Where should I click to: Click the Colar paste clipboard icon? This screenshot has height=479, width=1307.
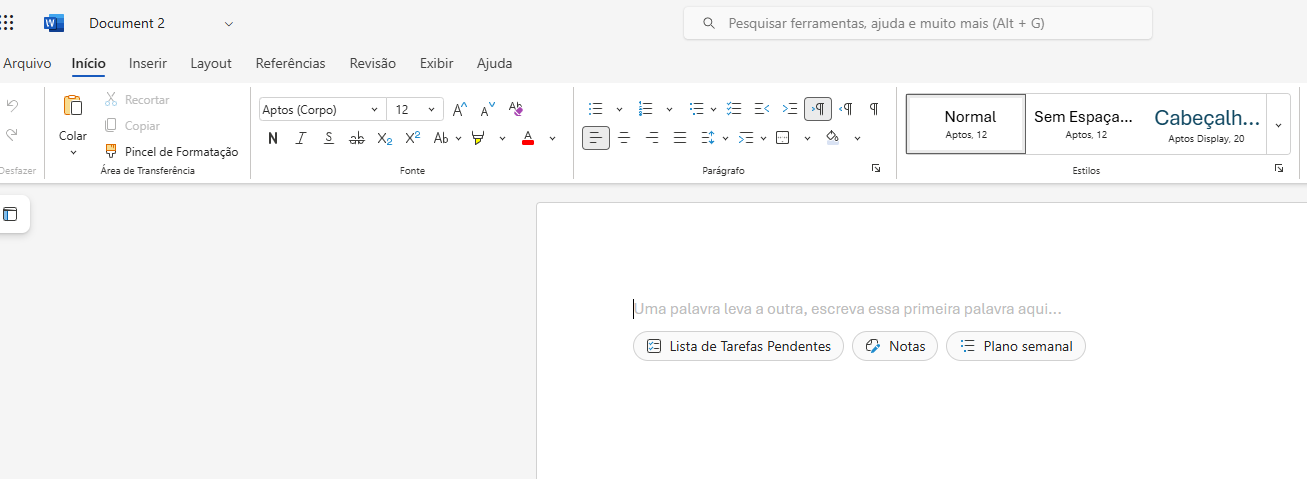[x=73, y=106]
